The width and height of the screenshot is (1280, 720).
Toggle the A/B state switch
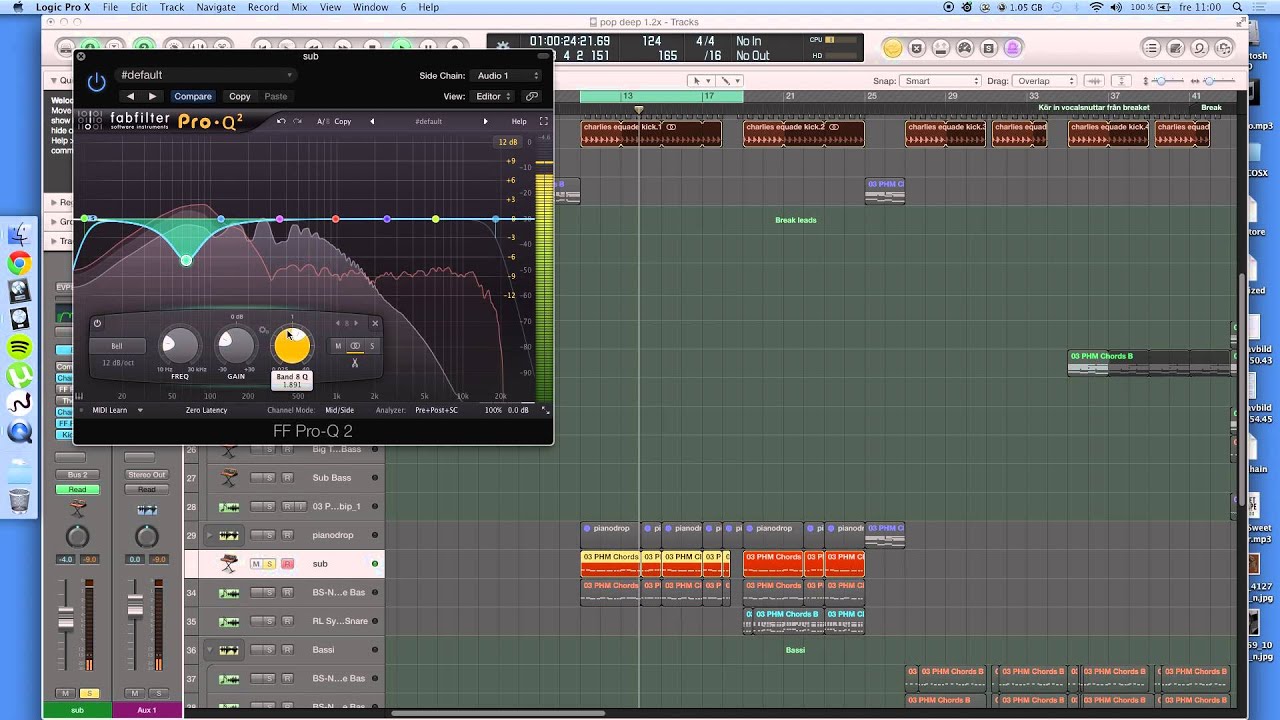(x=323, y=121)
